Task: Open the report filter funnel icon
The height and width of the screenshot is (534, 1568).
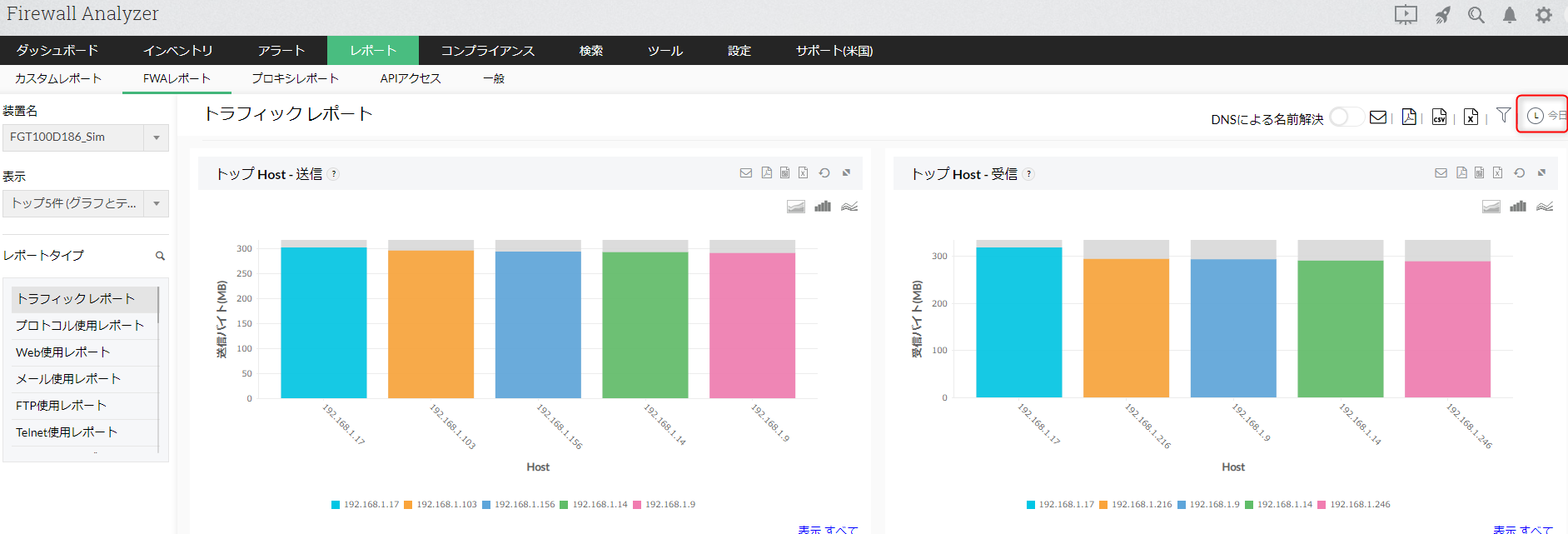Action: click(1503, 115)
